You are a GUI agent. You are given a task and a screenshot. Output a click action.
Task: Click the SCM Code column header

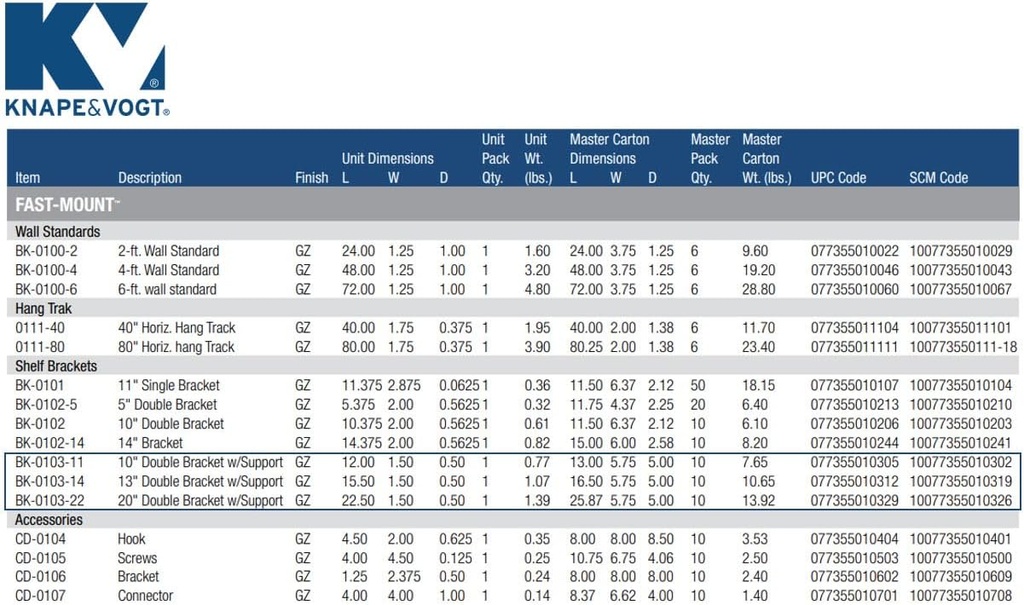[x=938, y=178]
